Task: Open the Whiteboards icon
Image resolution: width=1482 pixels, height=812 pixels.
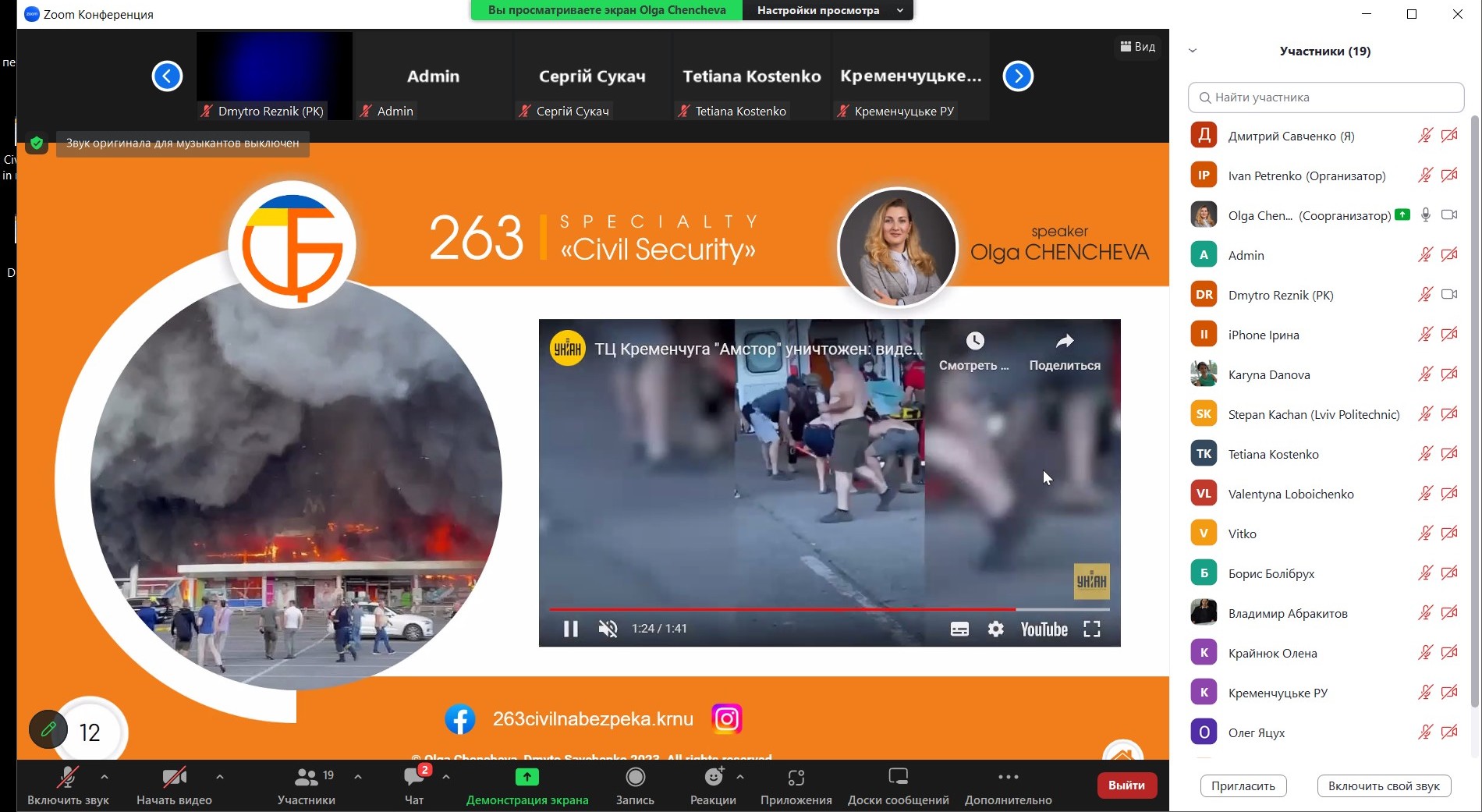Action: tap(899, 776)
